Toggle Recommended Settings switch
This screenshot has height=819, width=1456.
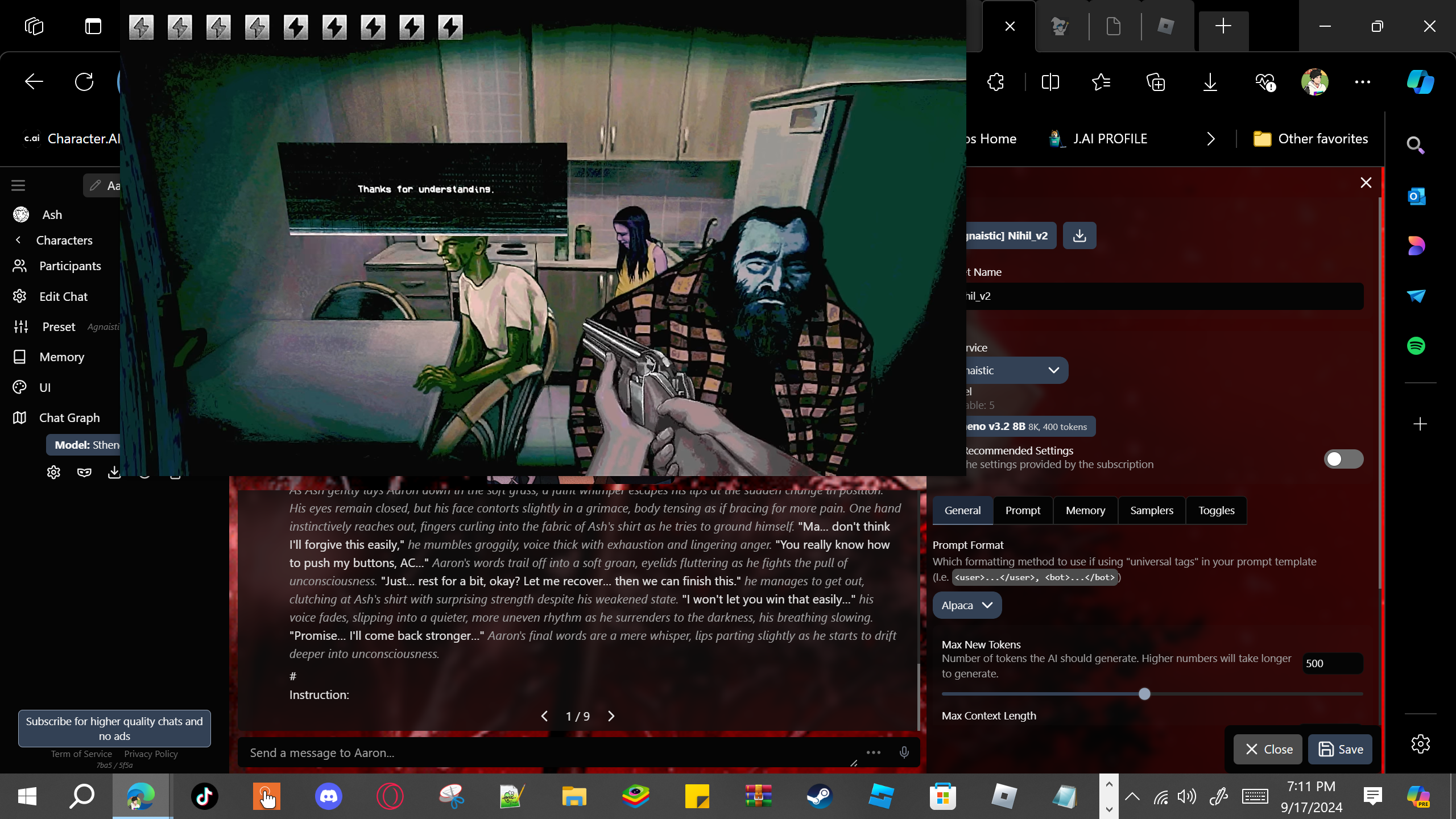click(1343, 459)
